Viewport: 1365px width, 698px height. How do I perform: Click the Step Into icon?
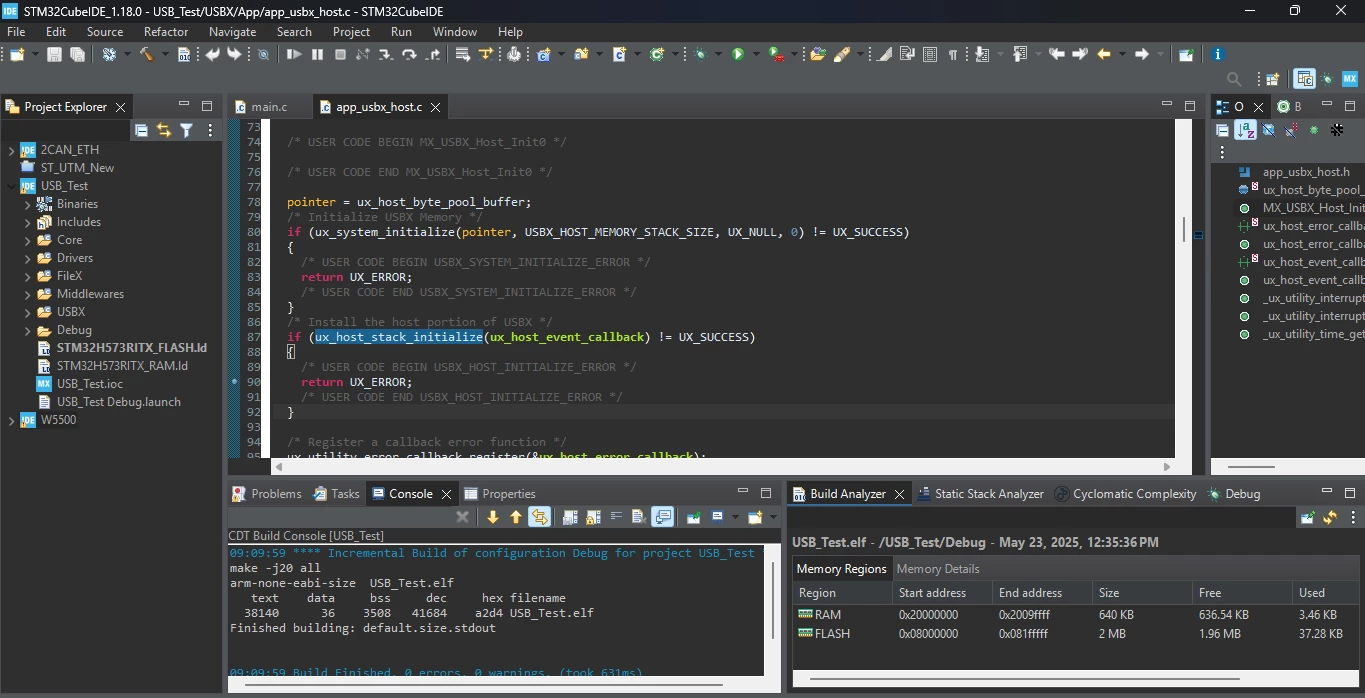386,54
